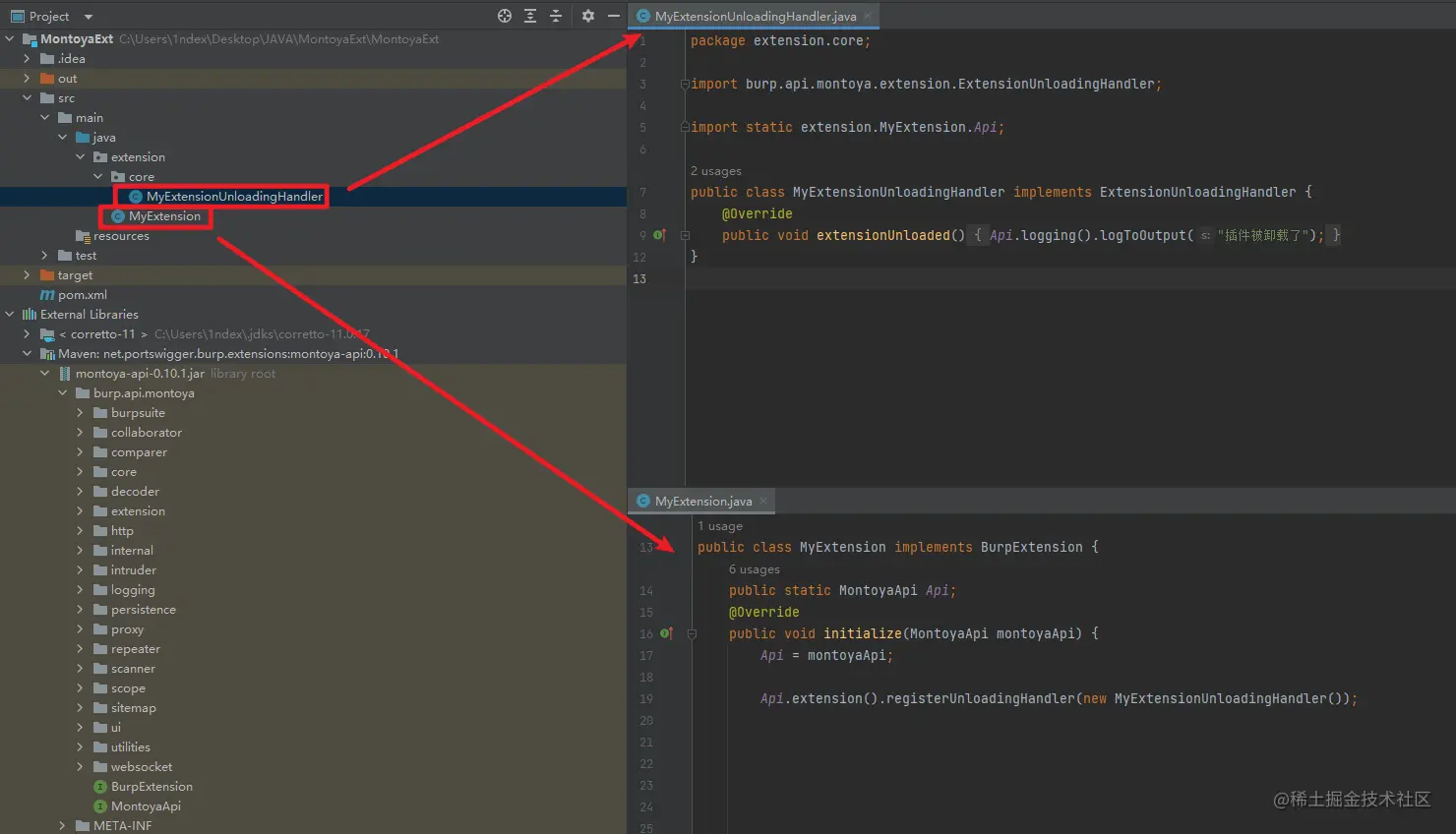
Task: Click the 'package extension.core' declaration
Action: [x=780, y=41]
